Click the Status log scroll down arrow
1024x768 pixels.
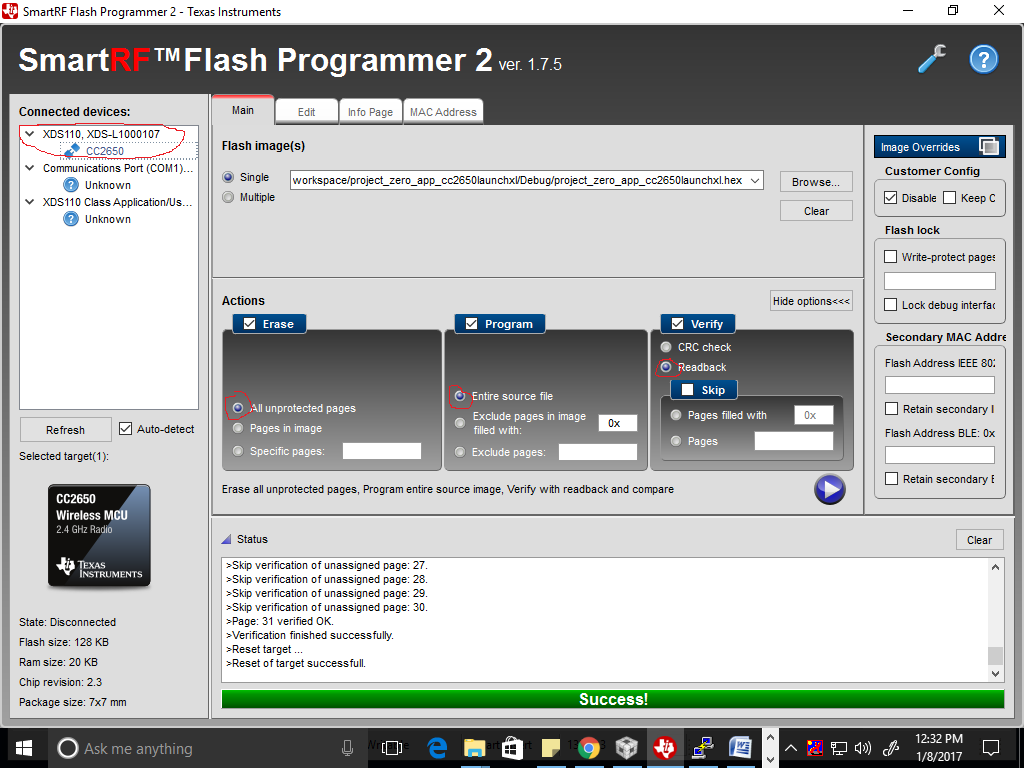(995, 673)
